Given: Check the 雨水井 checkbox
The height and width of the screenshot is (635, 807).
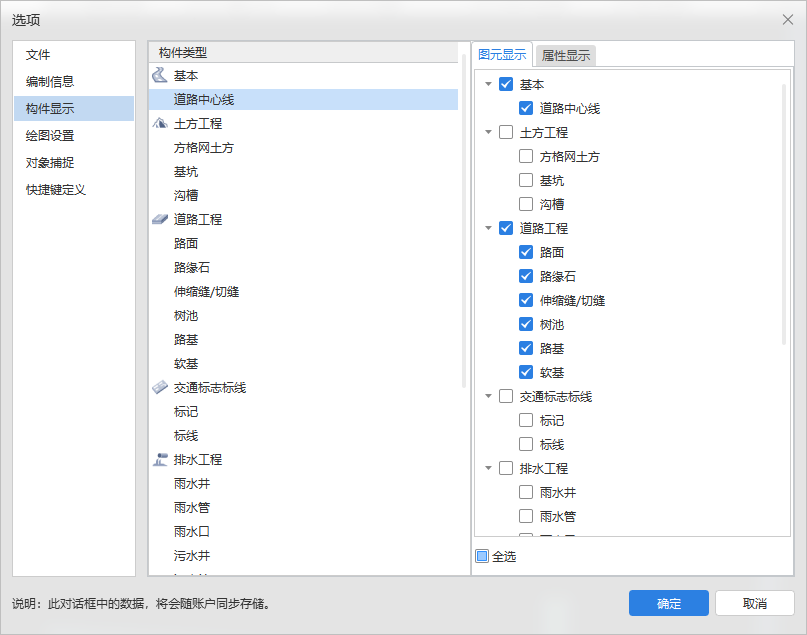Looking at the screenshot, I should [x=526, y=492].
